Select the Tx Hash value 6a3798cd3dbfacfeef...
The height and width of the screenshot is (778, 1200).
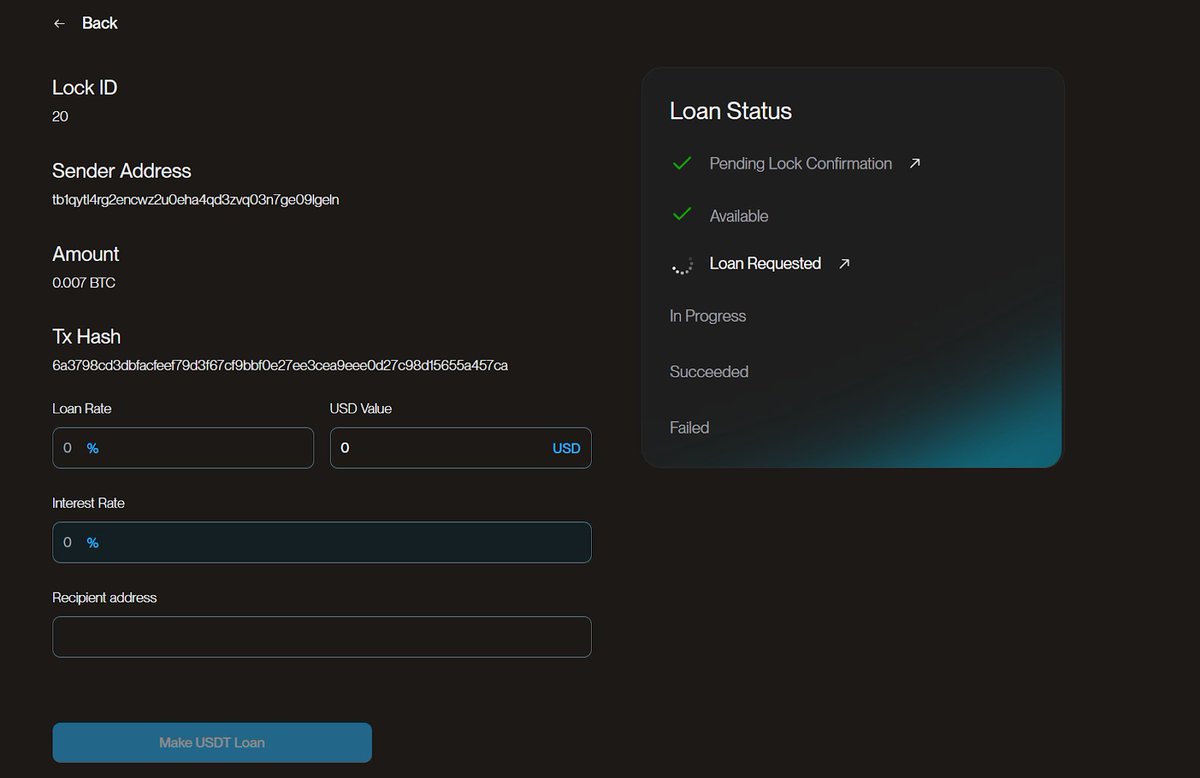(280, 366)
